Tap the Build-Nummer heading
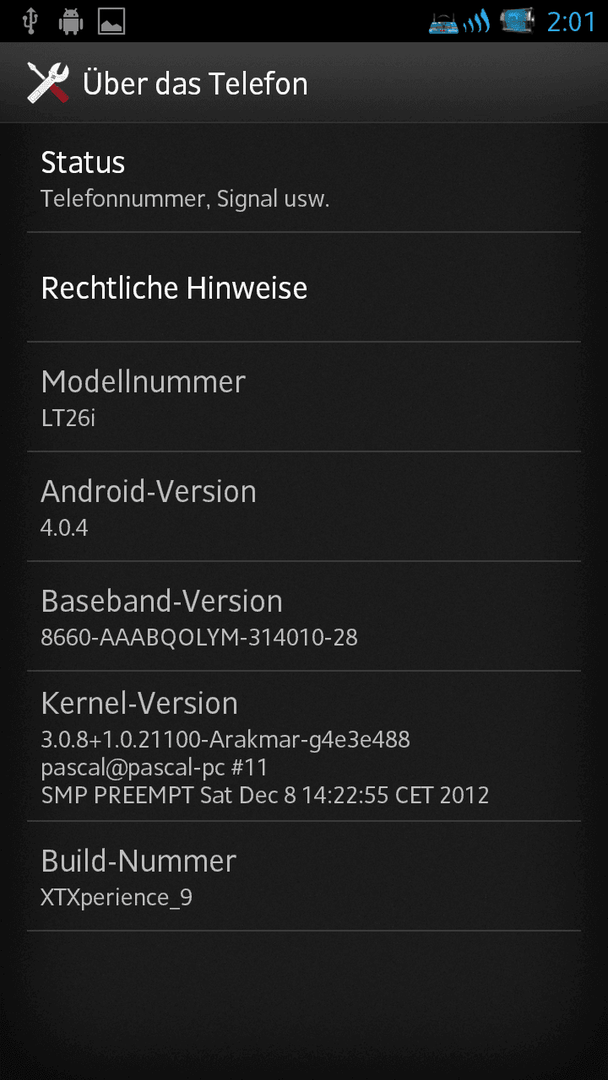 (138, 861)
